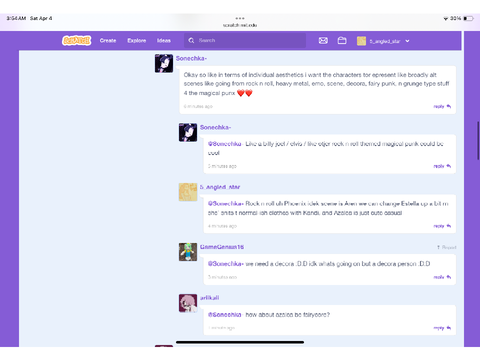The width and height of the screenshot is (480, 360).
Task: Open Sonechka- profile from top comment username
Action: [191, 58]
